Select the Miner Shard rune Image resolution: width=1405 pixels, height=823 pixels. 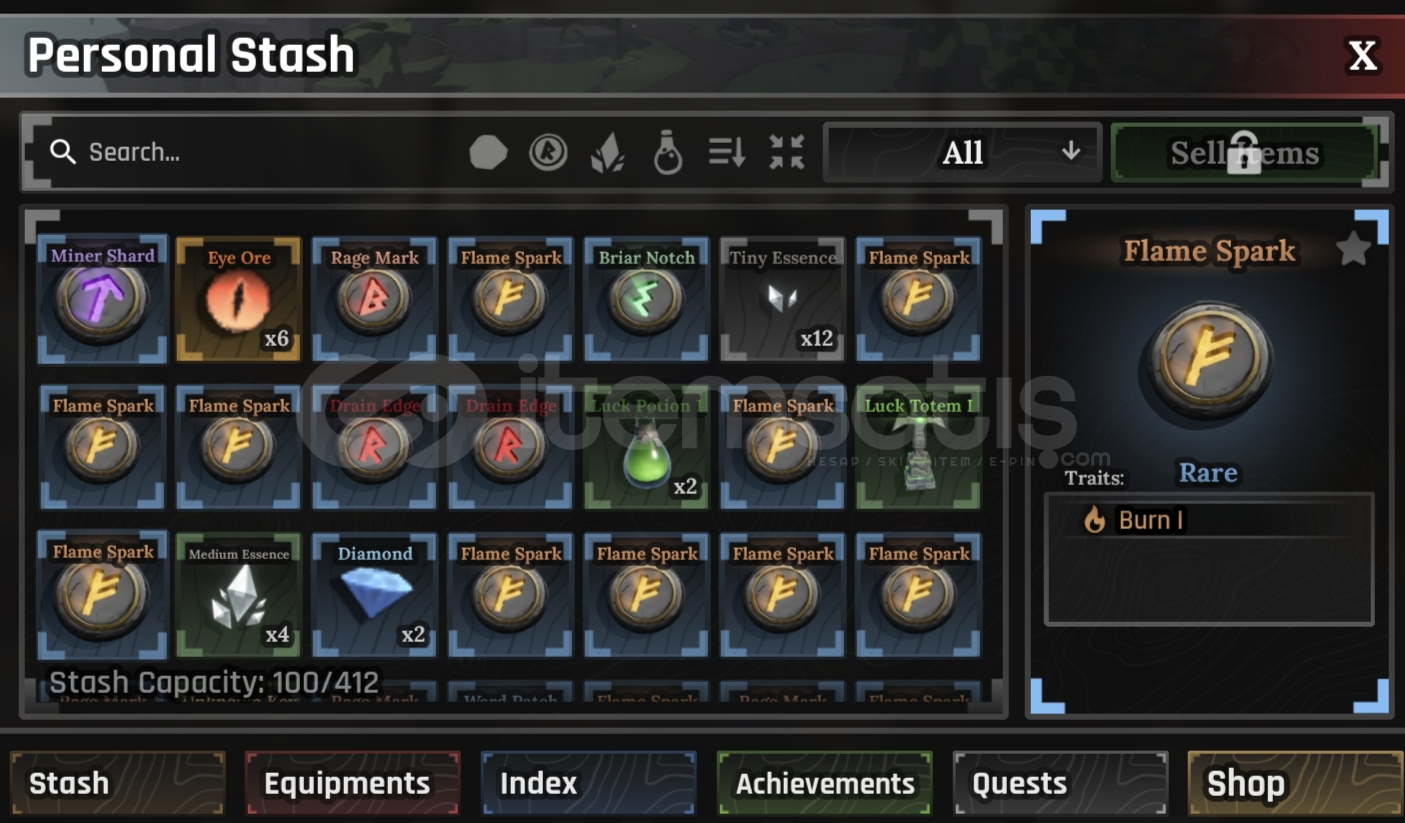[x=102, y=299]
